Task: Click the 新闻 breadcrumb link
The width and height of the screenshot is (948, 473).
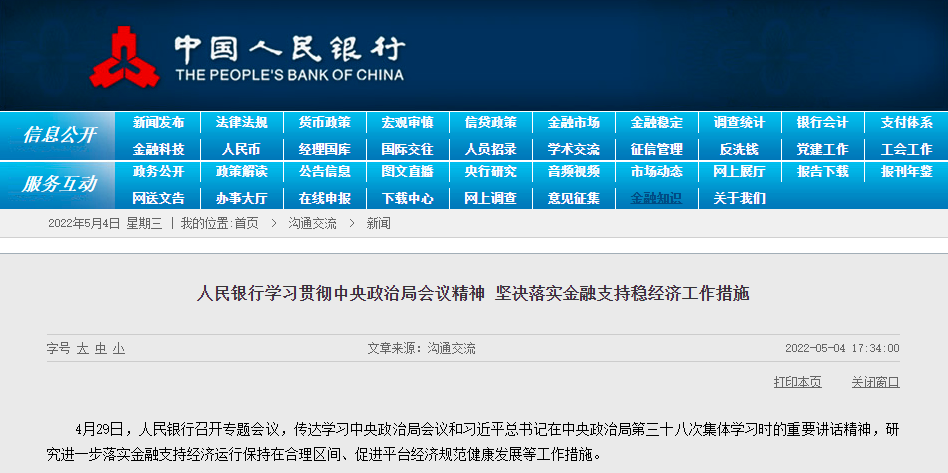Action: (378, 223)
